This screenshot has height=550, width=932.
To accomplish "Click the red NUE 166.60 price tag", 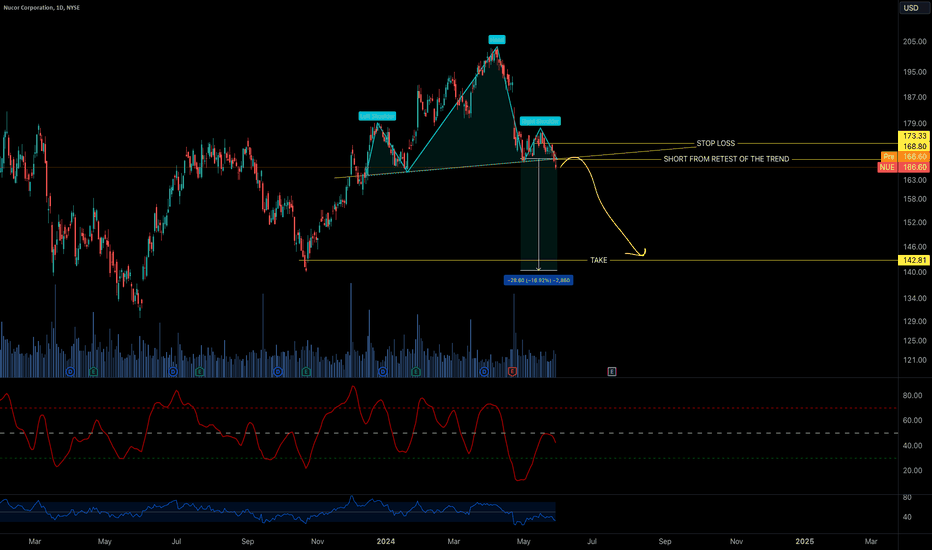I will click(903, 168).
